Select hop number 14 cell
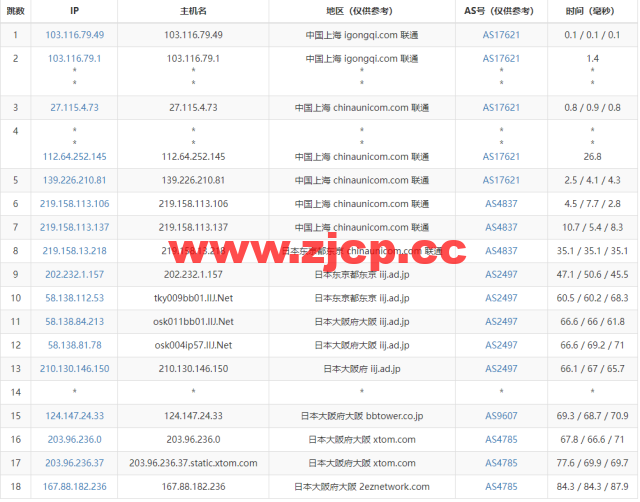This screenshot has width=640, height=502. tap(16, 393)
